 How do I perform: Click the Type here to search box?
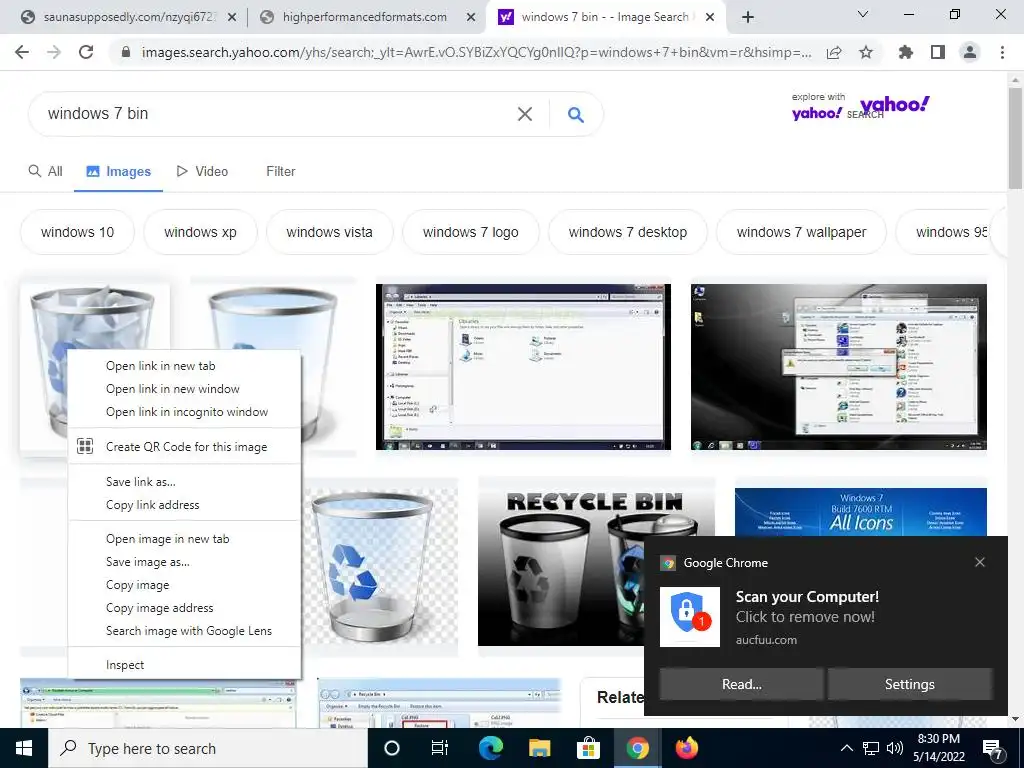208,748
